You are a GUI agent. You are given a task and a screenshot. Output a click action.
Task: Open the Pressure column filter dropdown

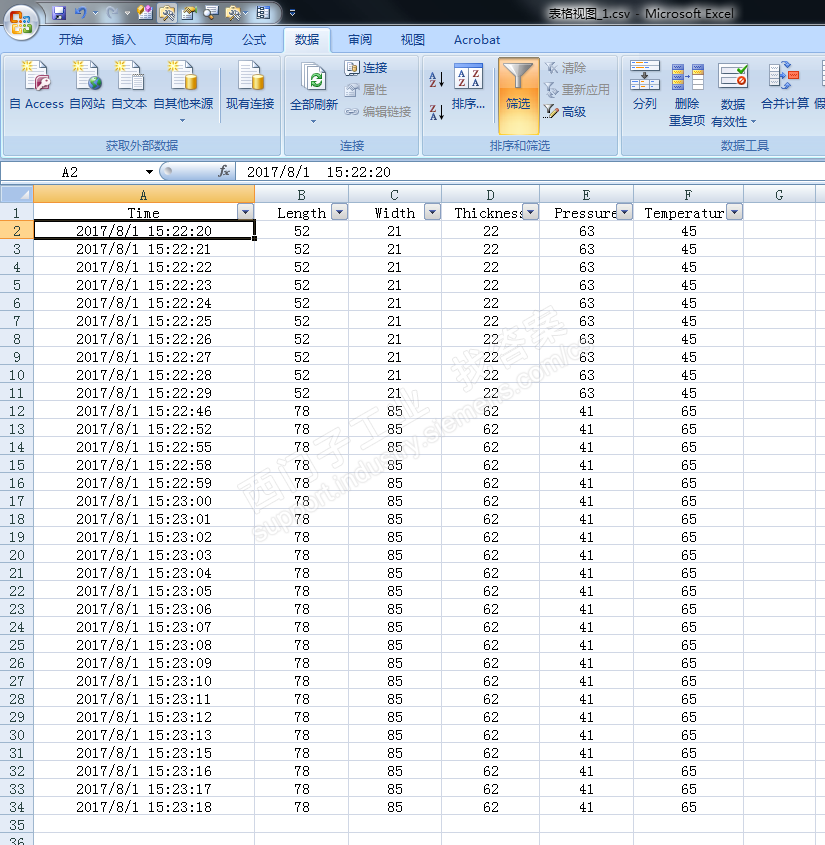(625, 212)
